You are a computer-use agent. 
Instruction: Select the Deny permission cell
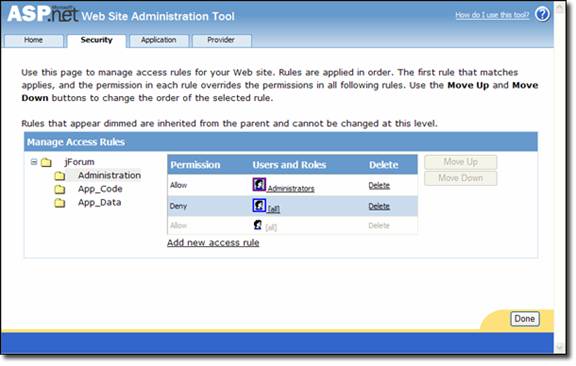pos(179,206)
